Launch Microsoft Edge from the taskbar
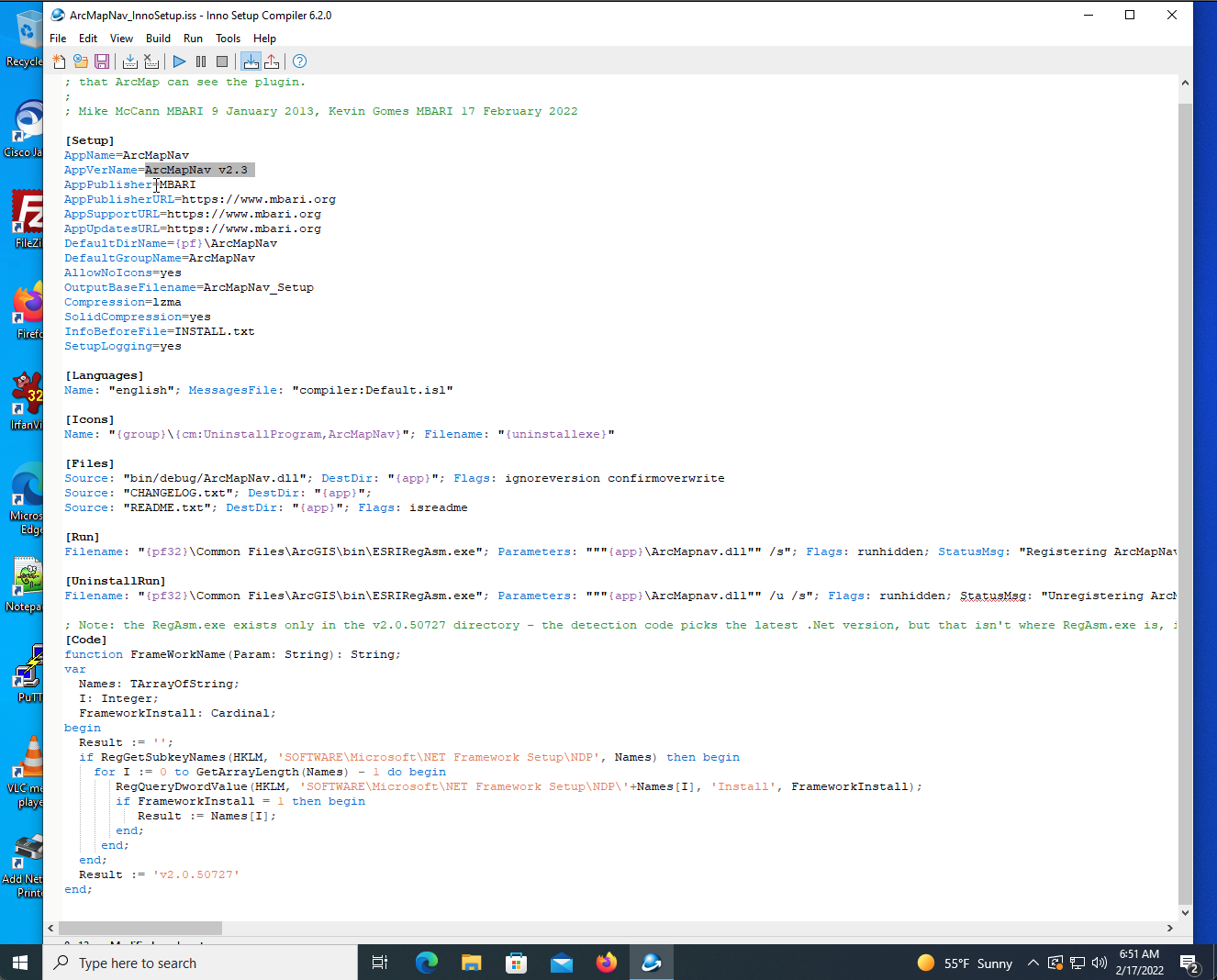The height and width of the screenshot is (980, 1217). pos(426,963)
